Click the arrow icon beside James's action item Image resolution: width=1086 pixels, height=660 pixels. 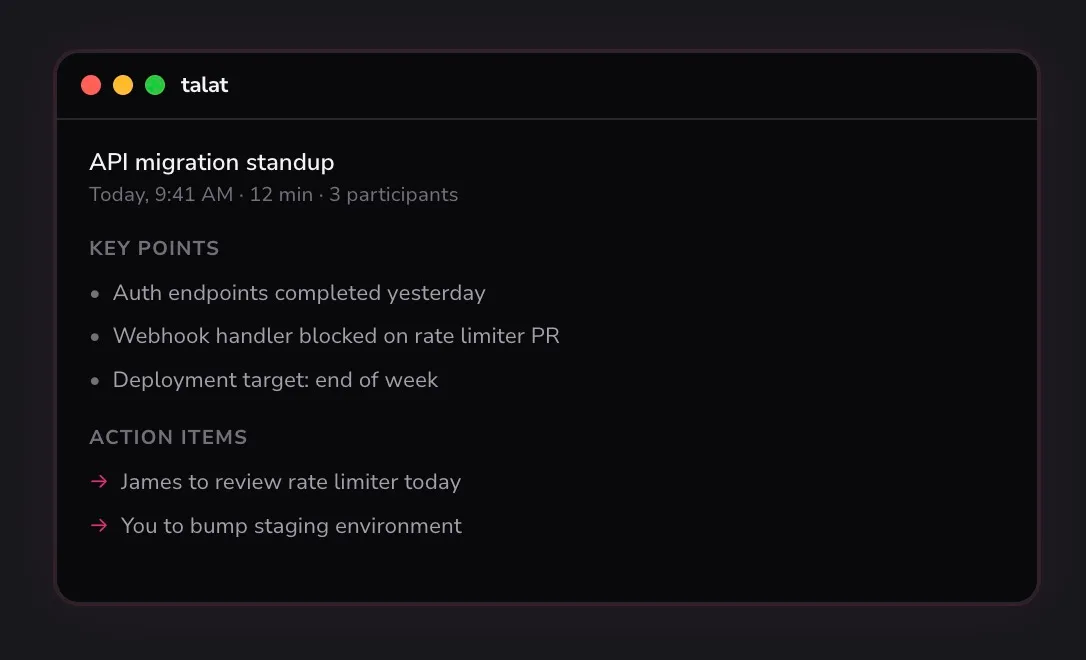click(98, 481)
